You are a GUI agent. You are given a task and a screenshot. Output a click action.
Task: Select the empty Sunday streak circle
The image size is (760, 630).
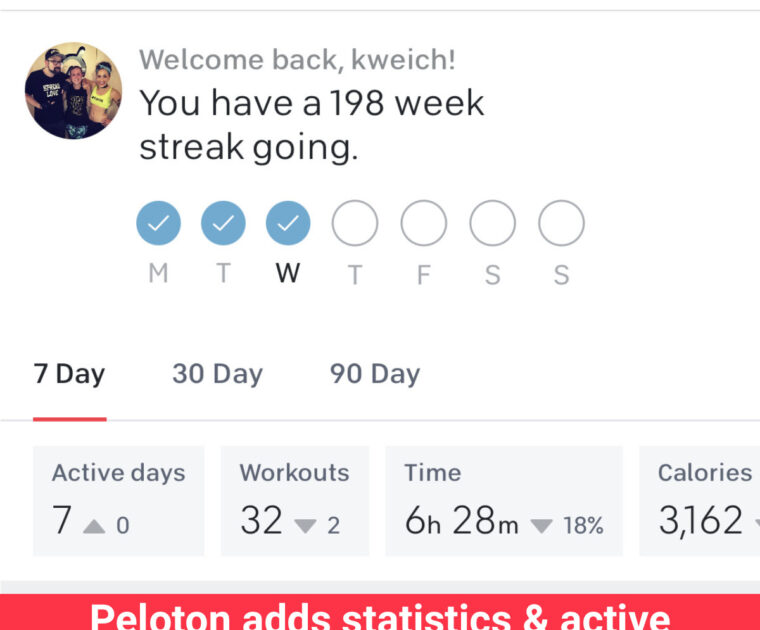click(x=561, y=223)
